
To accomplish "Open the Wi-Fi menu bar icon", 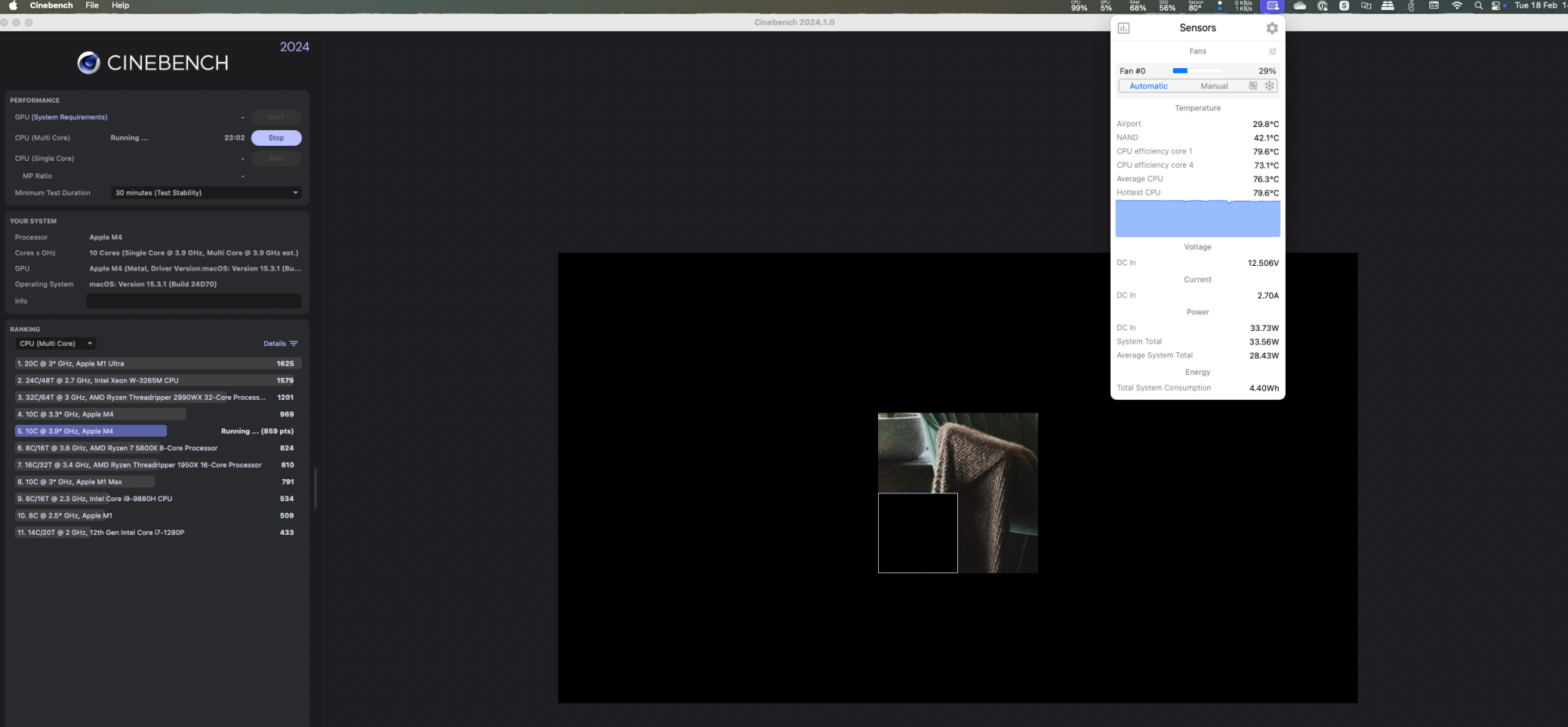I will pos(1457,5).
